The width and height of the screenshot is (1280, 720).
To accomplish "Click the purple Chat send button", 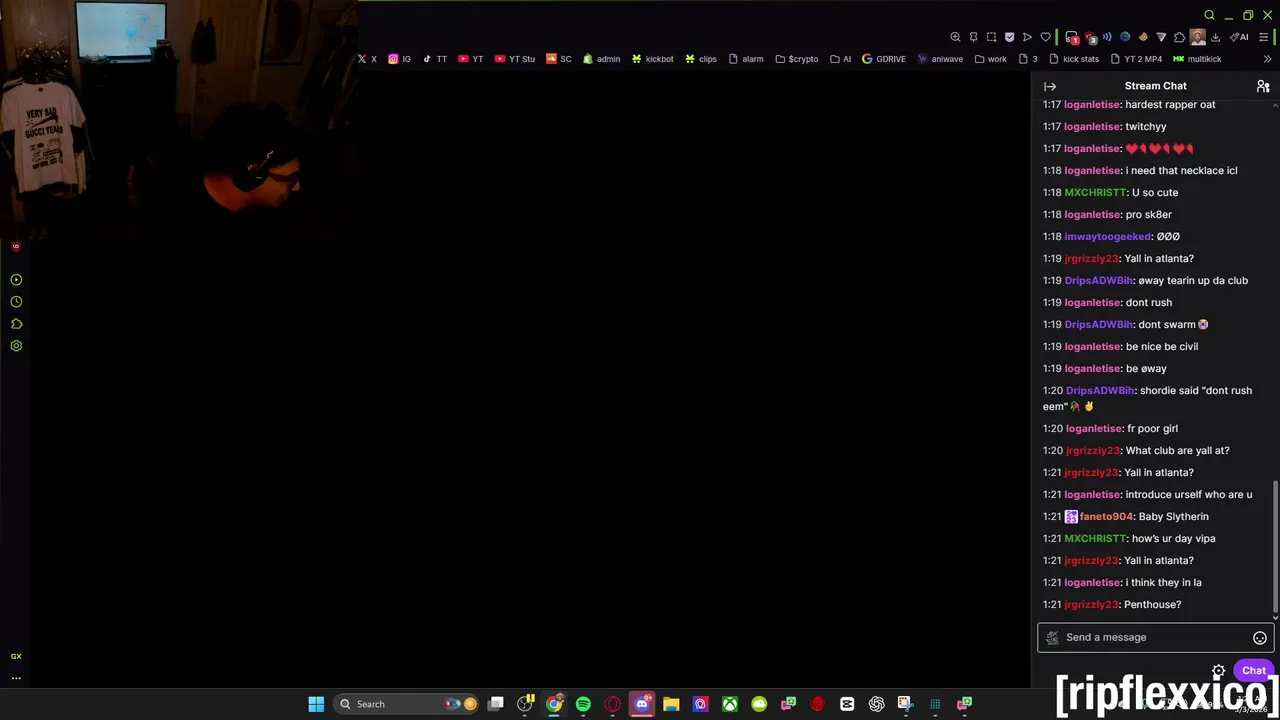I will pos(1254,671).
